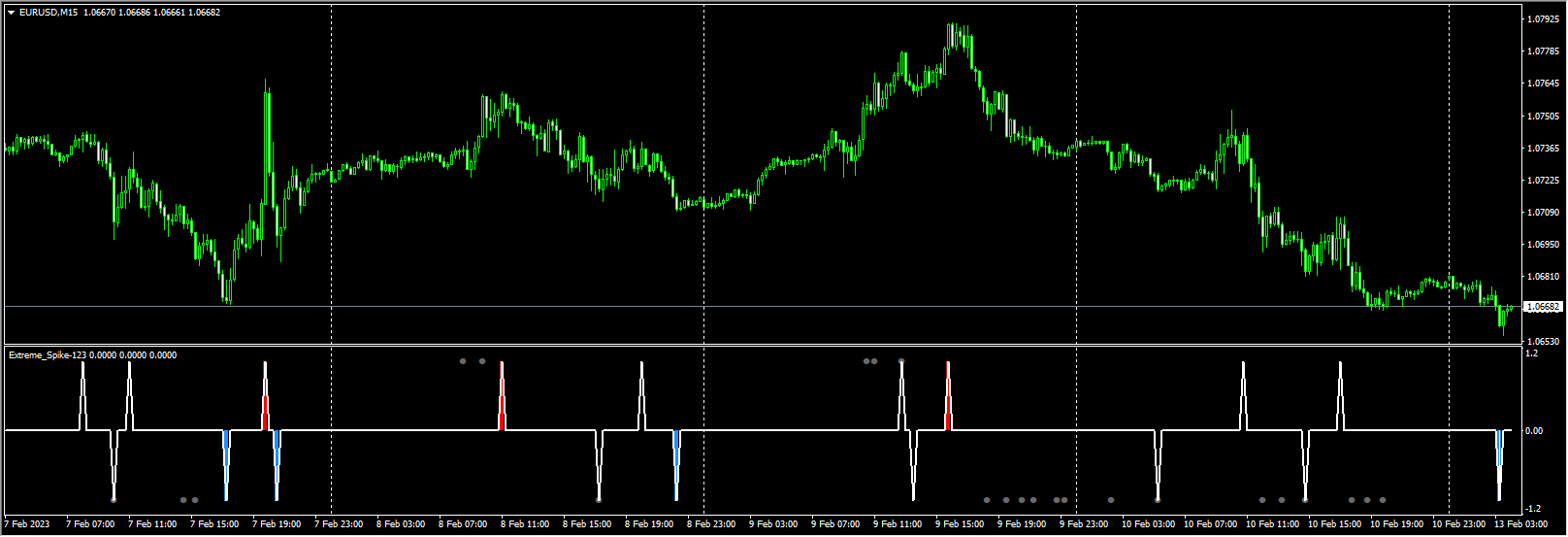The width and height of the screenshot is (1568, 537).
Task: Click price axis value 1.06810
Action: coord(1542,277)
